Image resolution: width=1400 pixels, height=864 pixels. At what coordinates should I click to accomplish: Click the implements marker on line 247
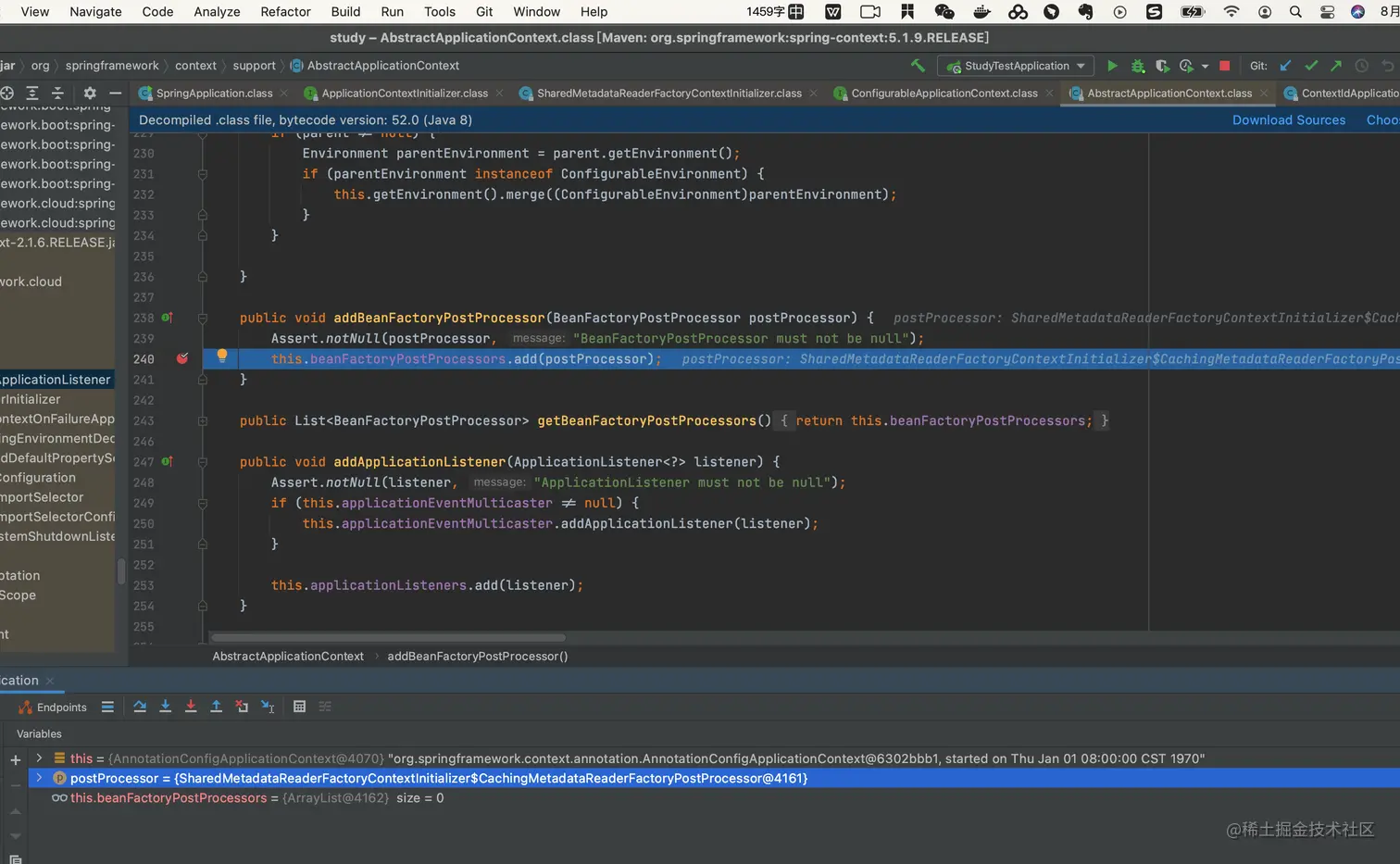tap(167, 461)
